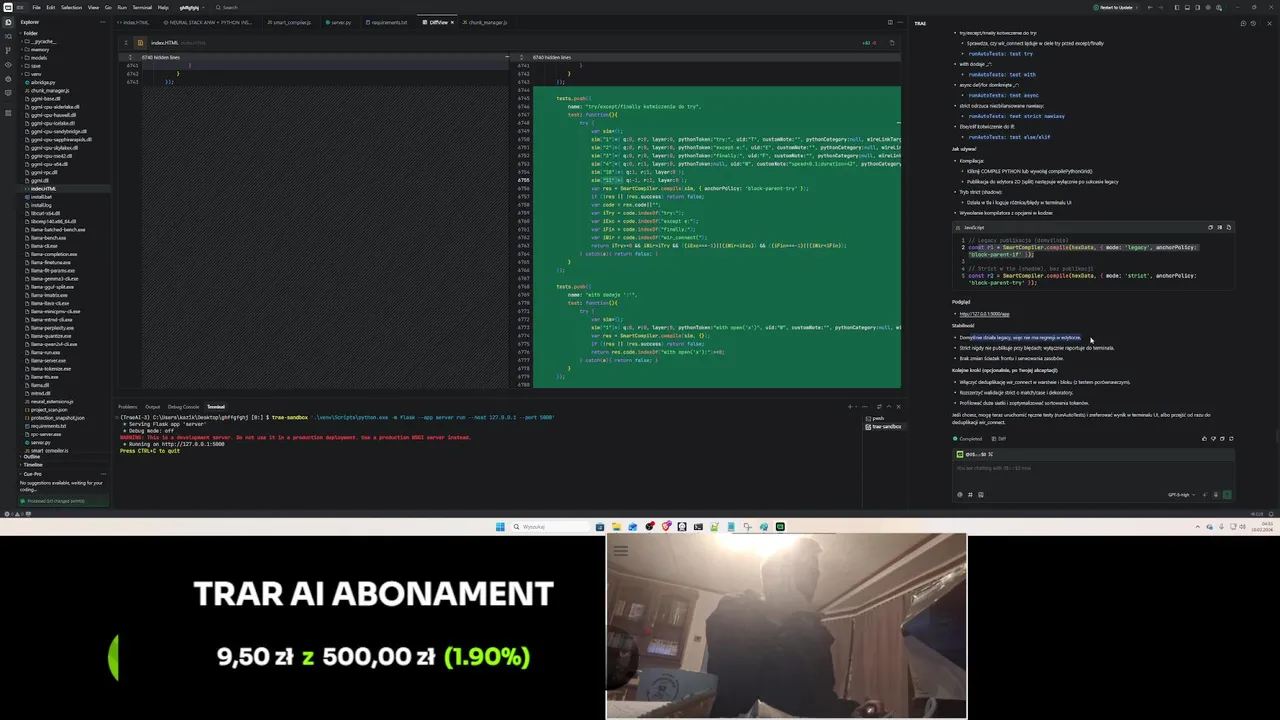Open the Search view in activity bar
1280x720 pixels.
[7, 35]
